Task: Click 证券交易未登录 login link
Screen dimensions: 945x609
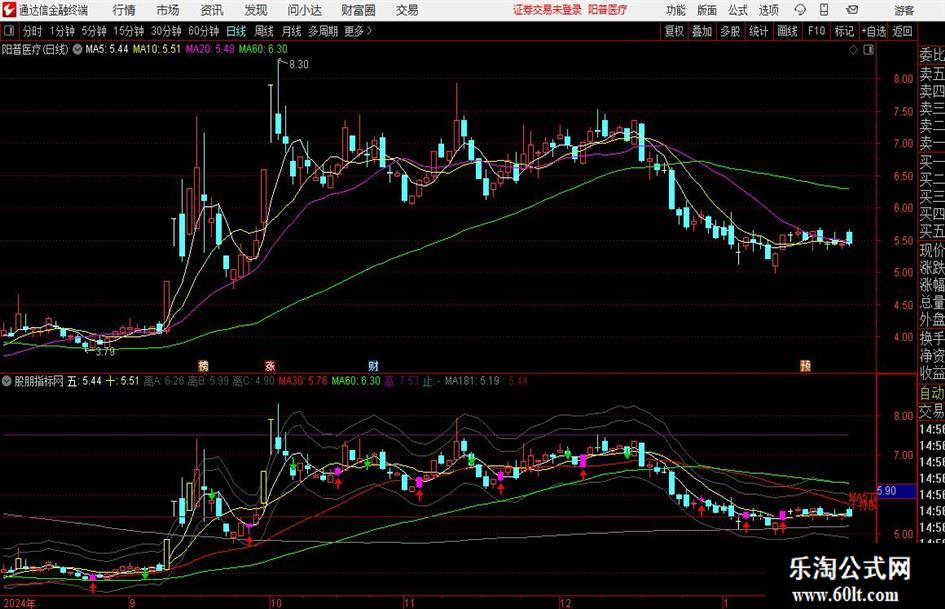Action: (x=547, y=10)
